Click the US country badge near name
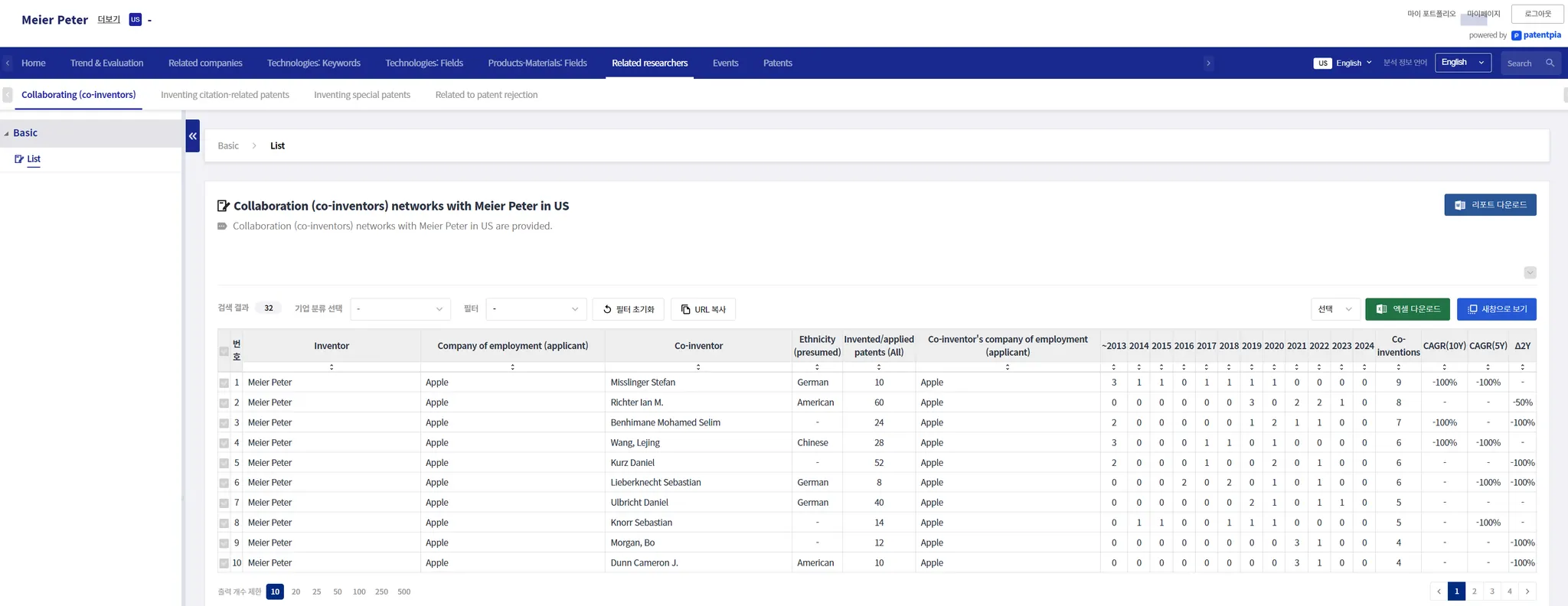 click(x=136, y=20)
